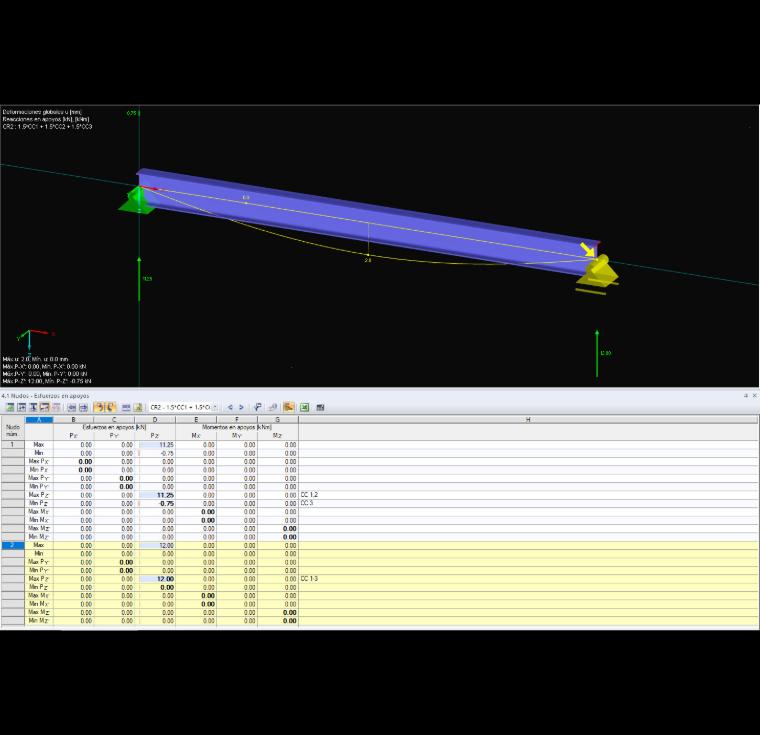Select column header H

point(528,419)
